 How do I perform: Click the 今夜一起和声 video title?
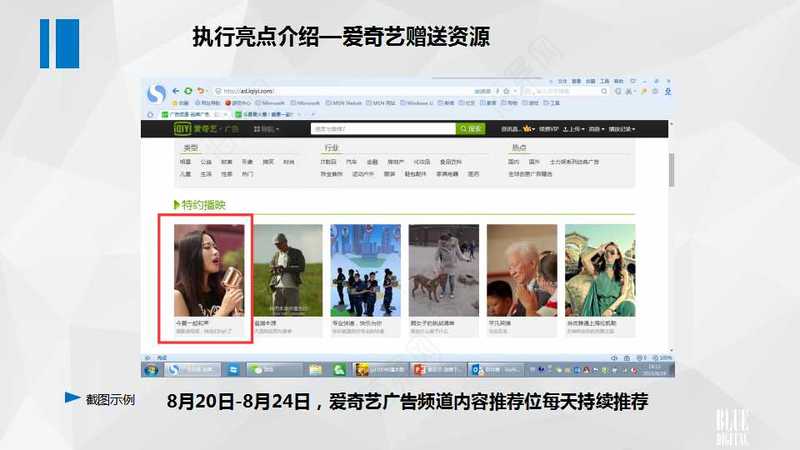[x=192, y=323]
